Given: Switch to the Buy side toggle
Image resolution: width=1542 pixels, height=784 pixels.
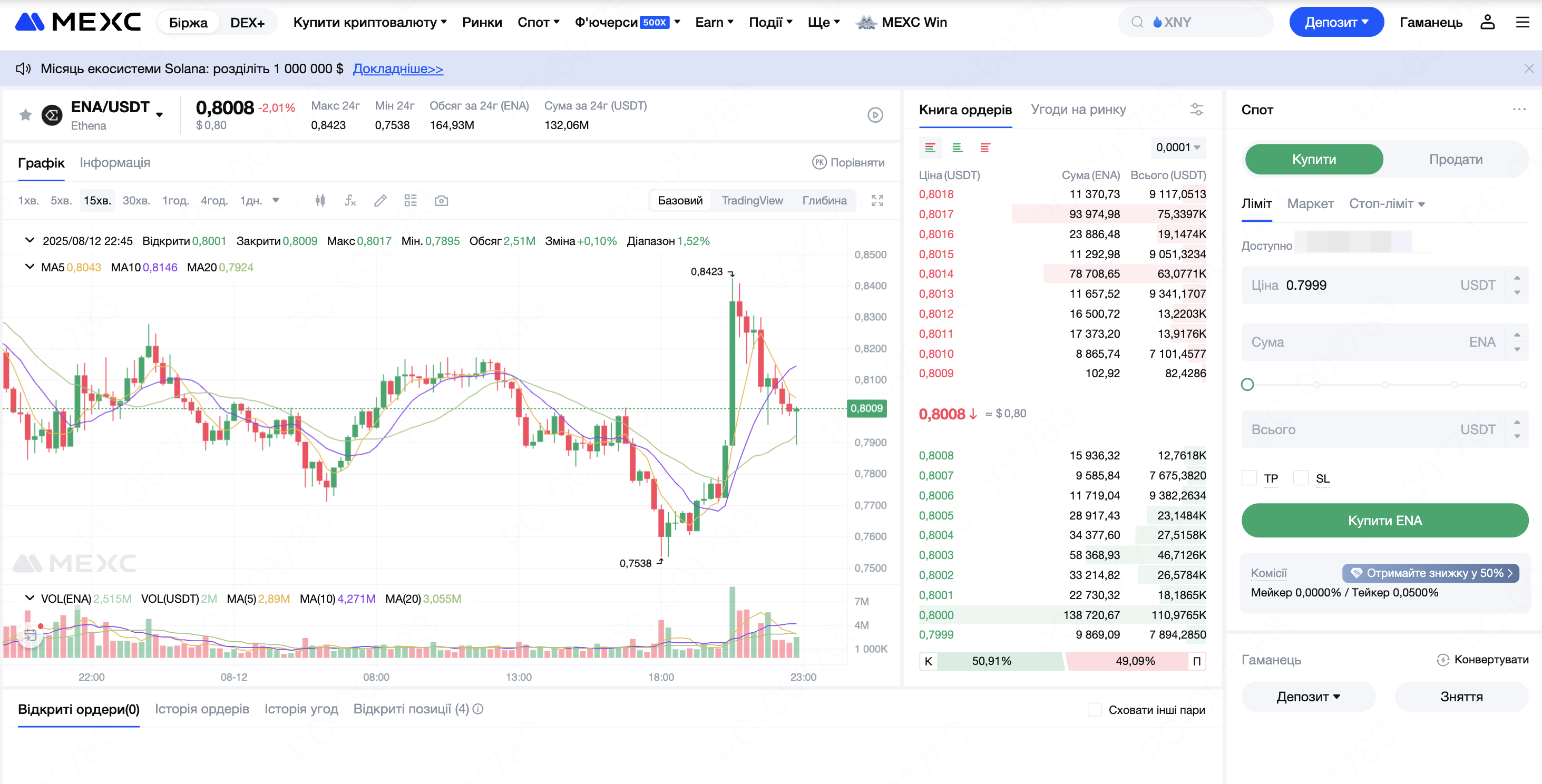Looking at the screenshot, I should tap(1313, 159).
